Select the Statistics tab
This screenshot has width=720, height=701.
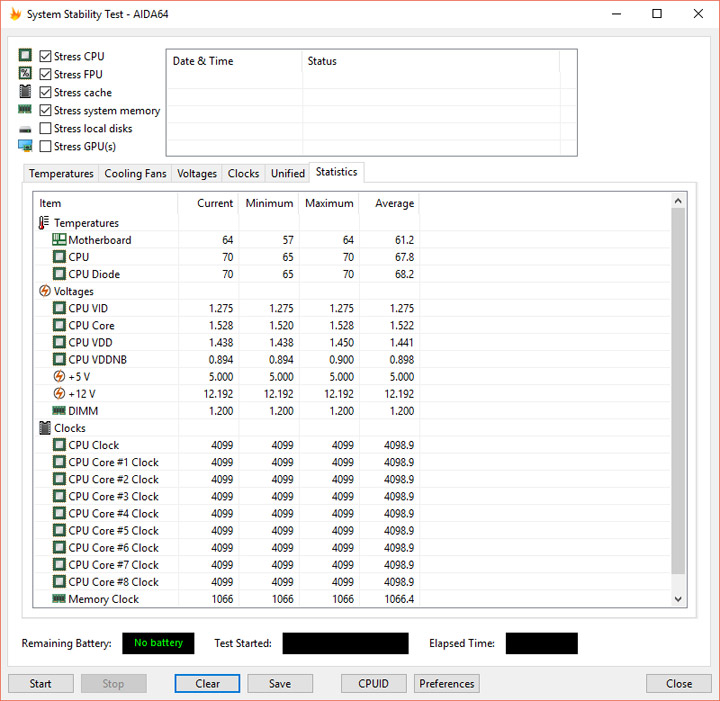[x=337, y=172]
